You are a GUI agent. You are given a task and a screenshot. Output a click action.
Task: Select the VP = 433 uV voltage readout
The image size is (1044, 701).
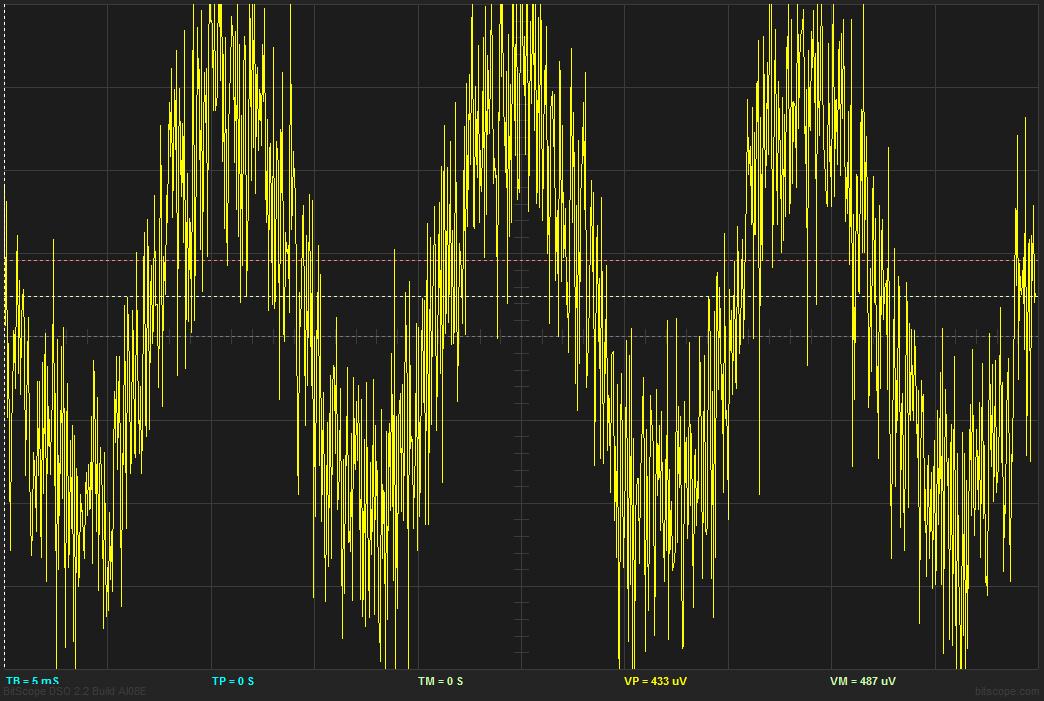(x=655, y=681)
